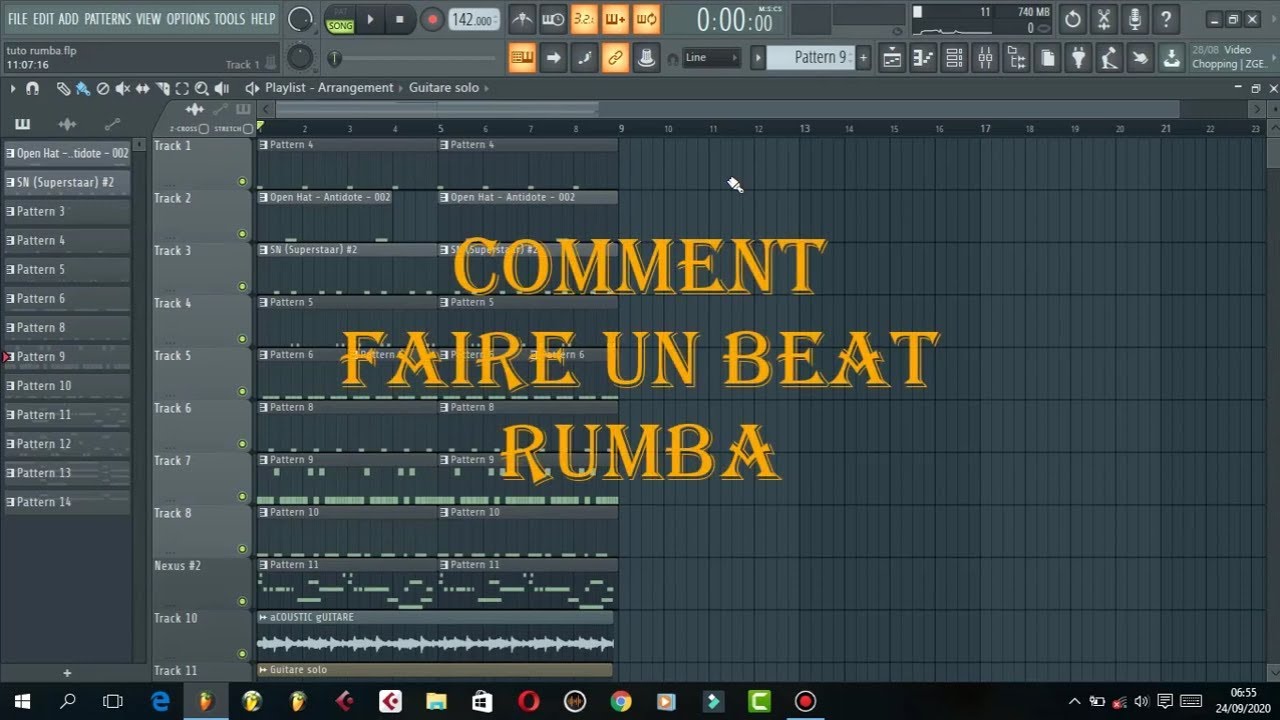Screen dimensions: 1280x720
Task: Open the Channel rack view button
Action: click(954, 58)
